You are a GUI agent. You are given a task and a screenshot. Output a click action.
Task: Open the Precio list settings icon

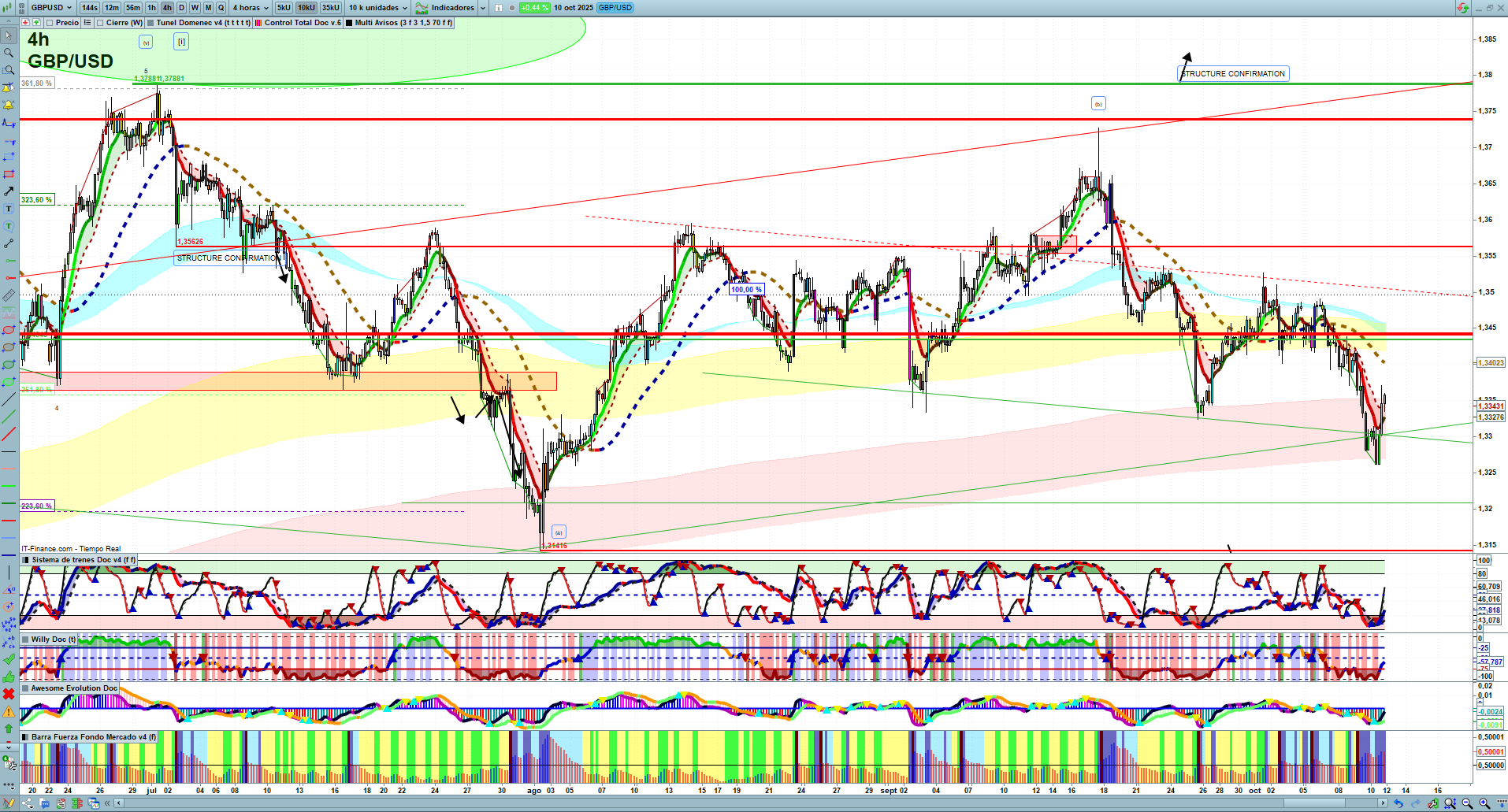(x=87, y=23)
